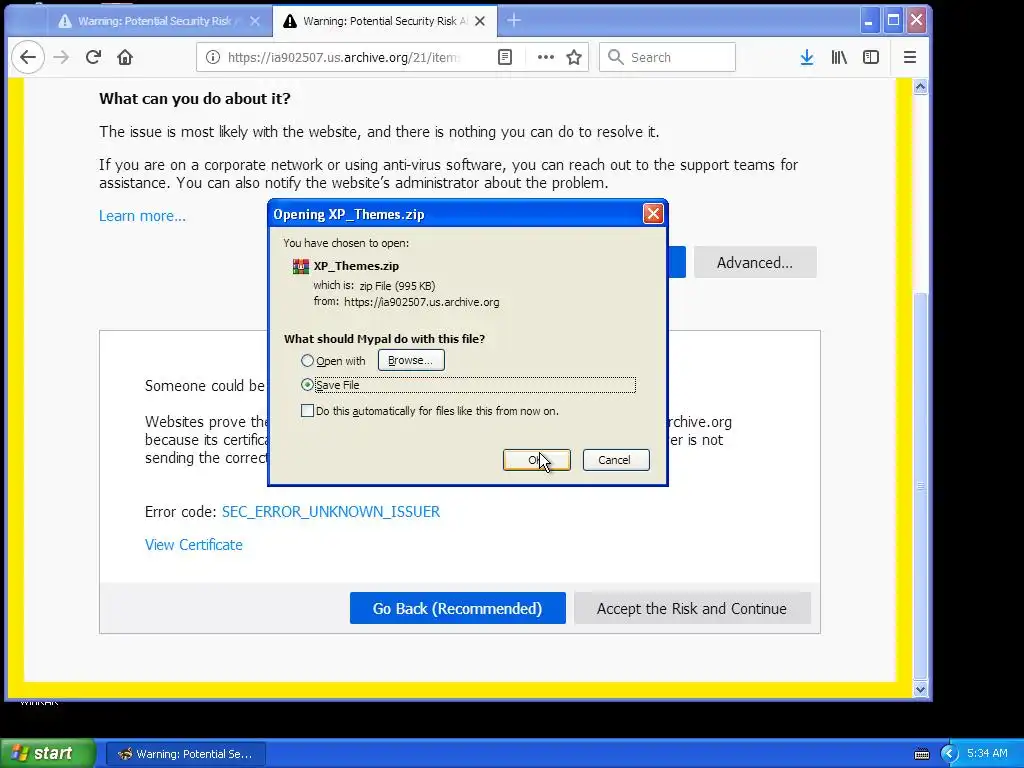Click Accept the Risk and Continue
The image size is (1024, 768).
click(x=692, y=609)
